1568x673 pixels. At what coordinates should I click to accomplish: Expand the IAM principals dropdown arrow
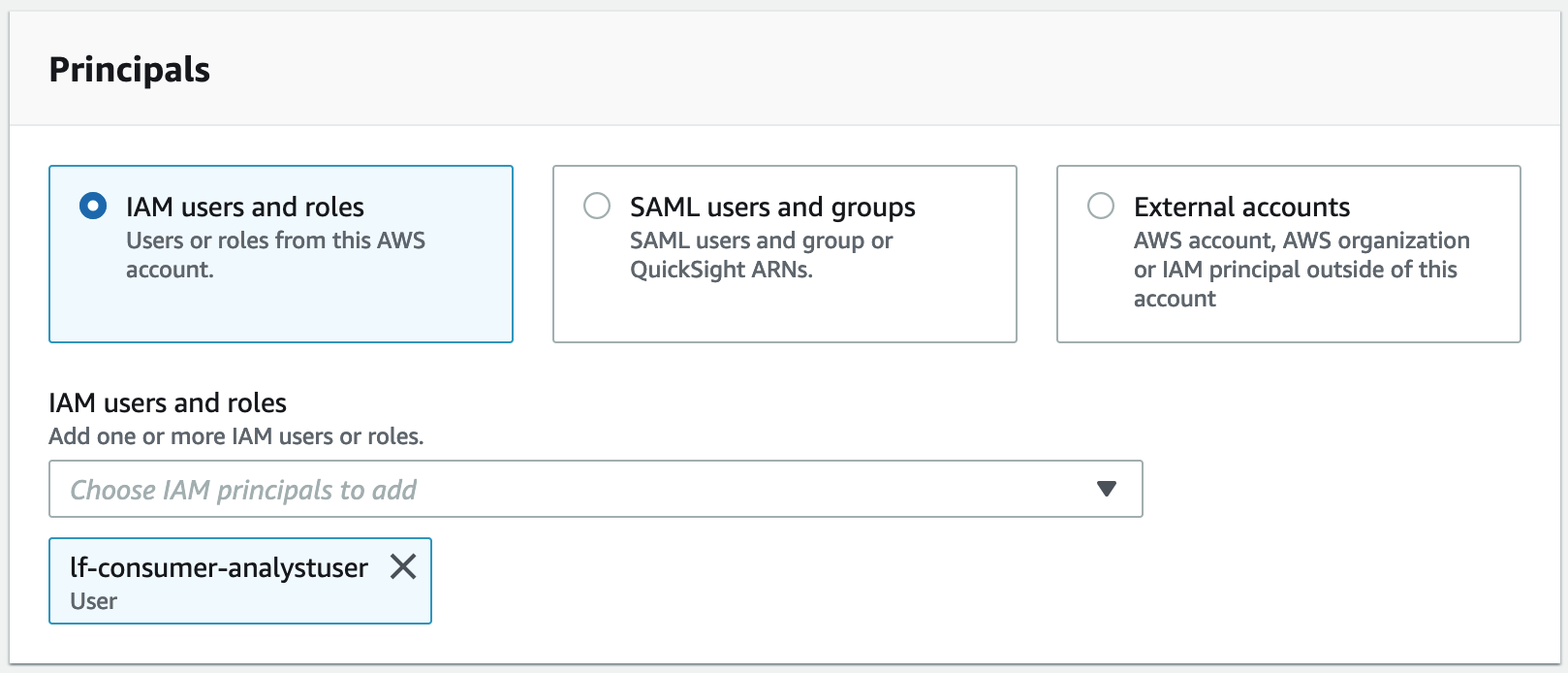point(1106,489)
